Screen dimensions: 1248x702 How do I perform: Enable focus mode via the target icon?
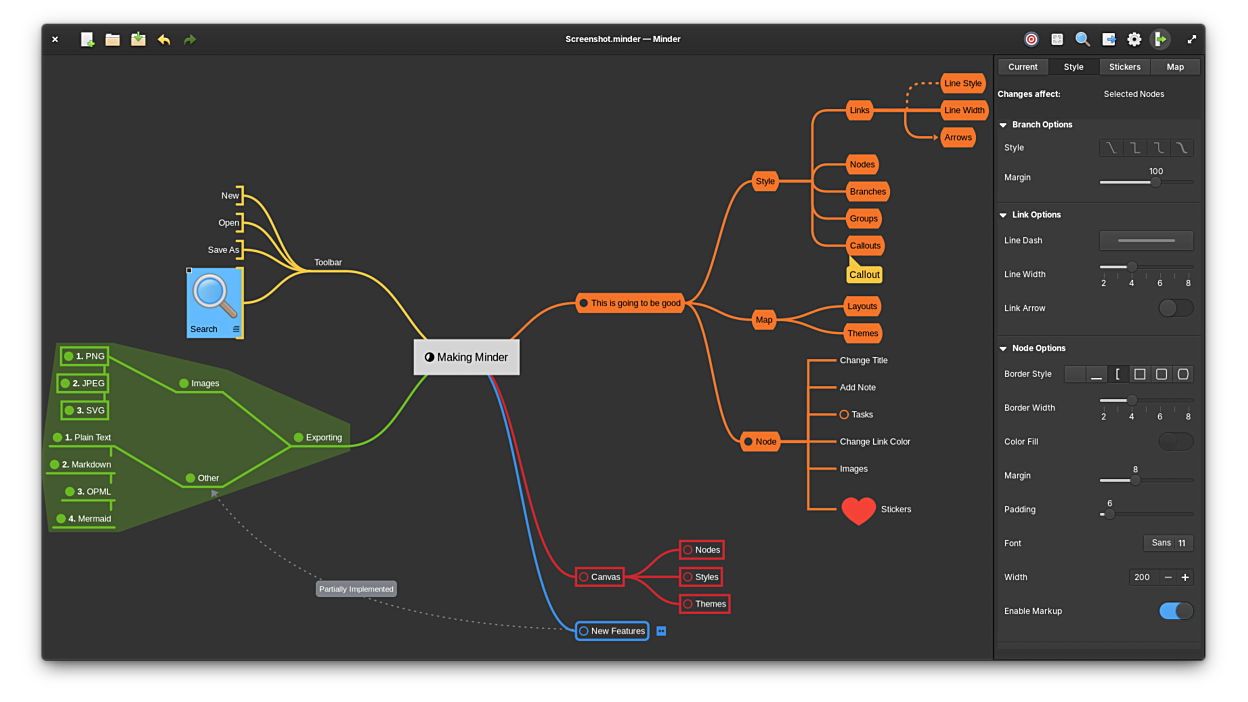click(x=1031, y=40)
